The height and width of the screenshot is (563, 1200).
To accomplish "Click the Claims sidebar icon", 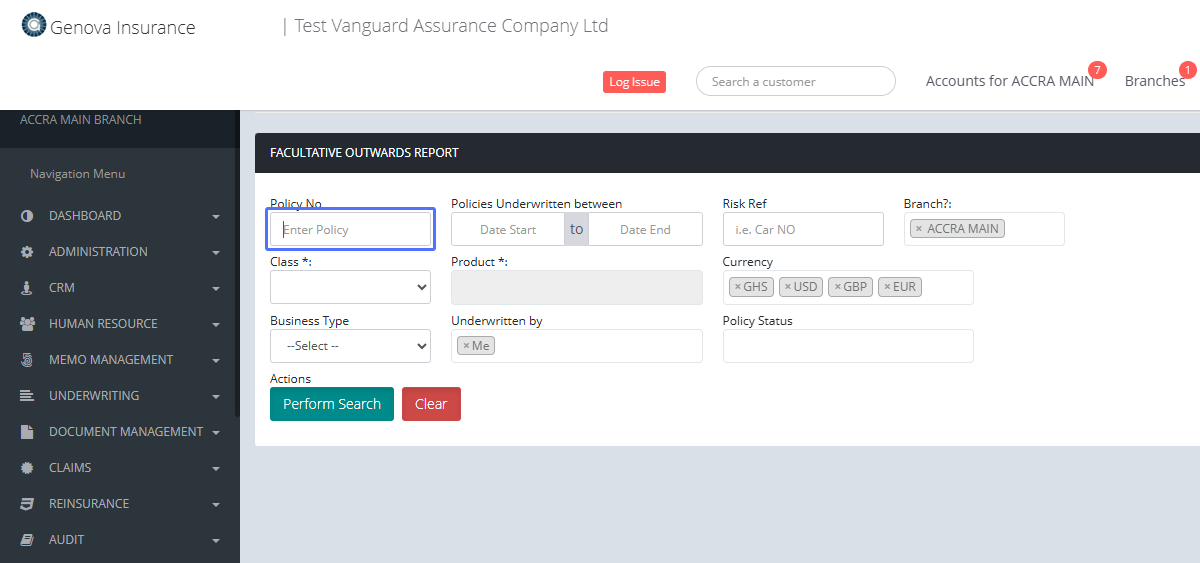I will (27, 468).
